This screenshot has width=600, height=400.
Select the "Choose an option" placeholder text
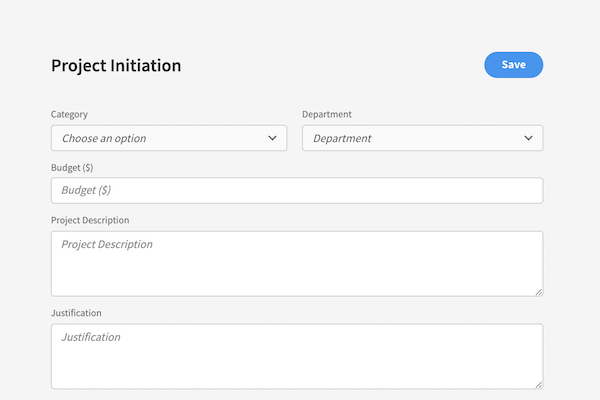(x=104, y=138)
